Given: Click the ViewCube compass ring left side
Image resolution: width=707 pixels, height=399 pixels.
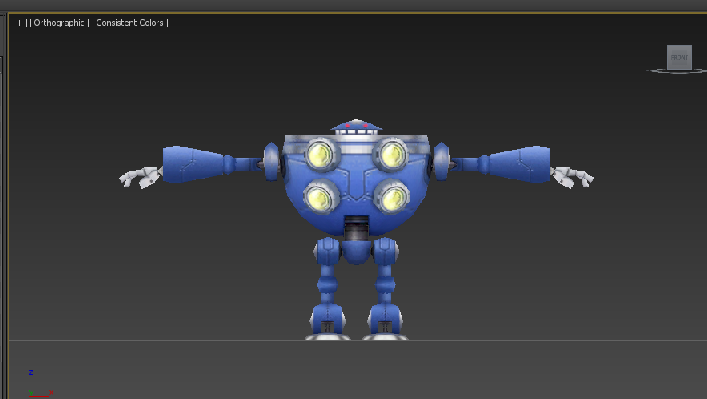Looking at the screenshot, I should click(x=656, y=71).
